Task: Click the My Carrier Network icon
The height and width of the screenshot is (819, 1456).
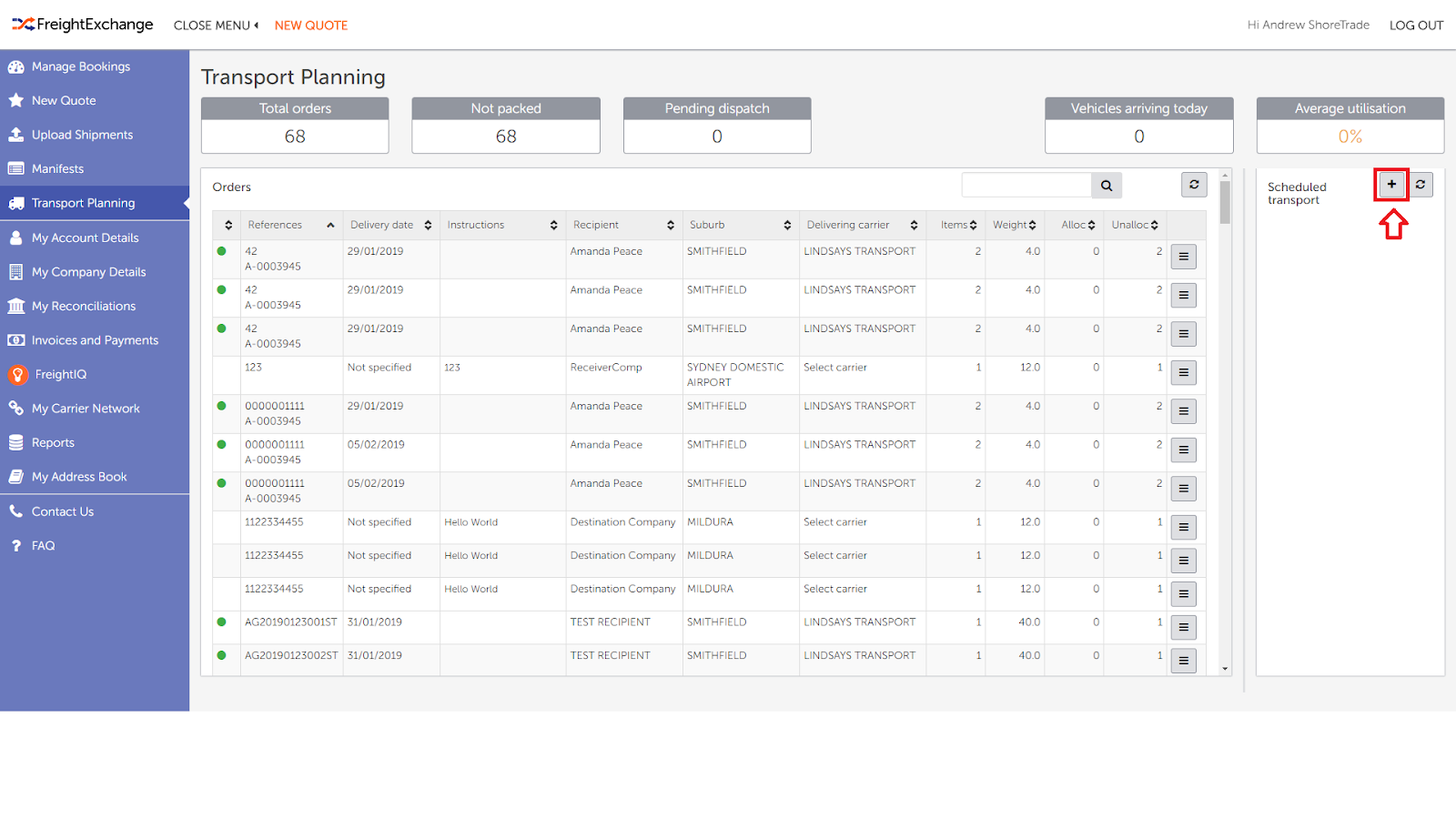Action: click(x=15, y=409)
